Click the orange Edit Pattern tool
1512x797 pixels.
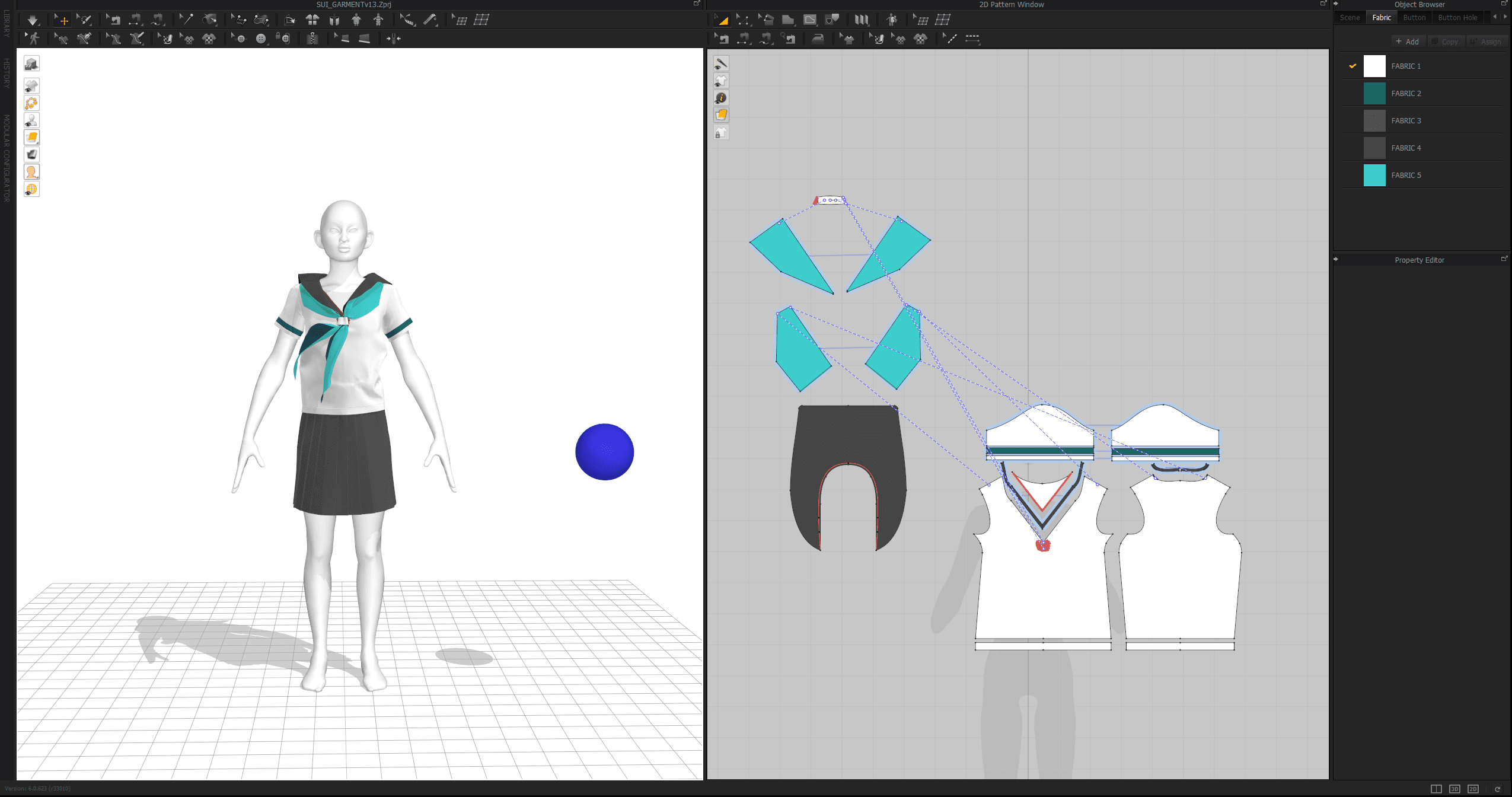[x=722, y=20]
